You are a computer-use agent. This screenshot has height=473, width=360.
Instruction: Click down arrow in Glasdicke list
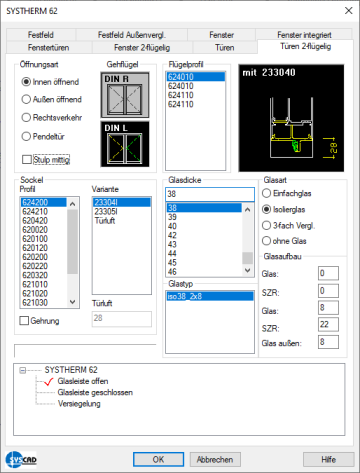[x=247, y=270]
